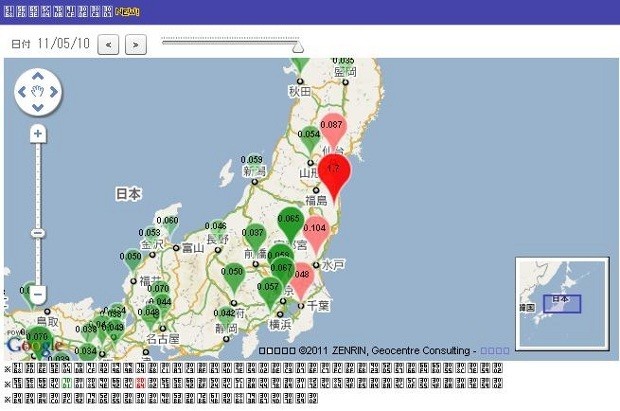Screen dimensions: 620x411
Task: Pan the map up with arrow control
Action: [38, 77]
